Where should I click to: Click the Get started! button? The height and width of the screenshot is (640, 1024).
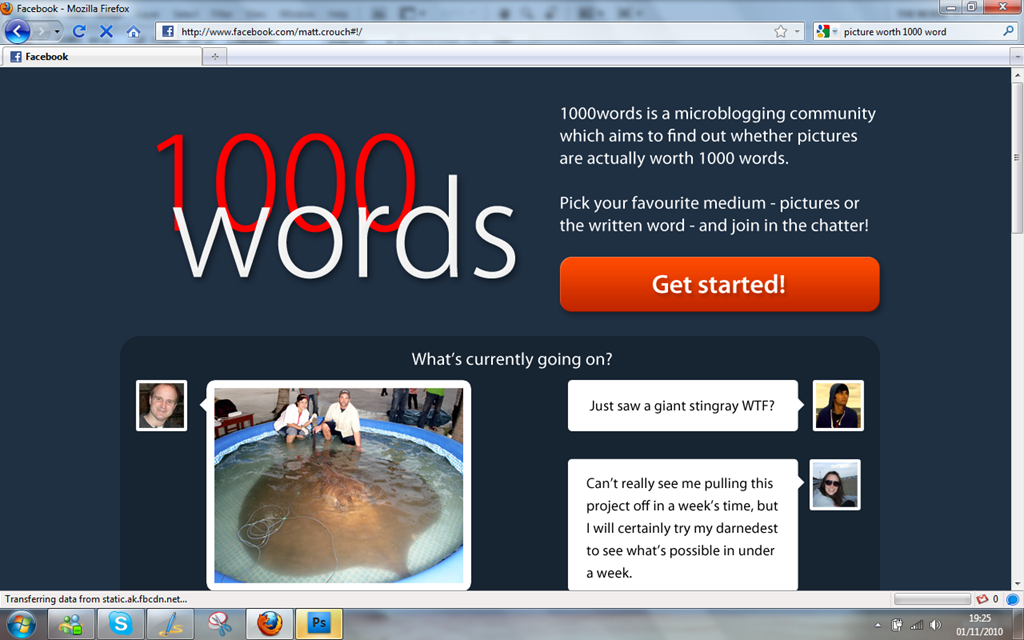click(x=719, y=284)
